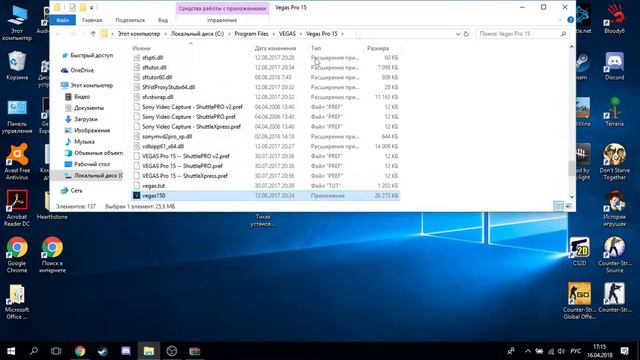The height and width of the screenshot is (360, 640).
Task: Open Корзина recycle bin desktop icon
Action: 17,66
